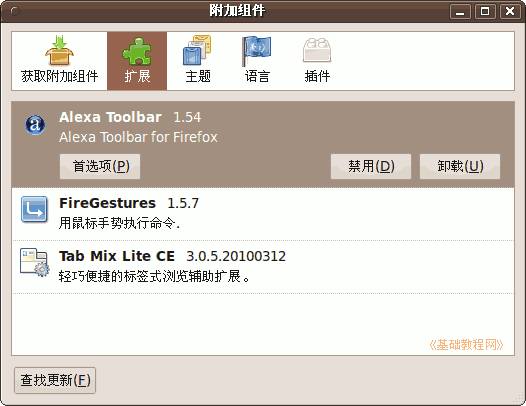Switch to the 插件 tab label
This screenshot has height=406, width=526.
coord(317,76)
